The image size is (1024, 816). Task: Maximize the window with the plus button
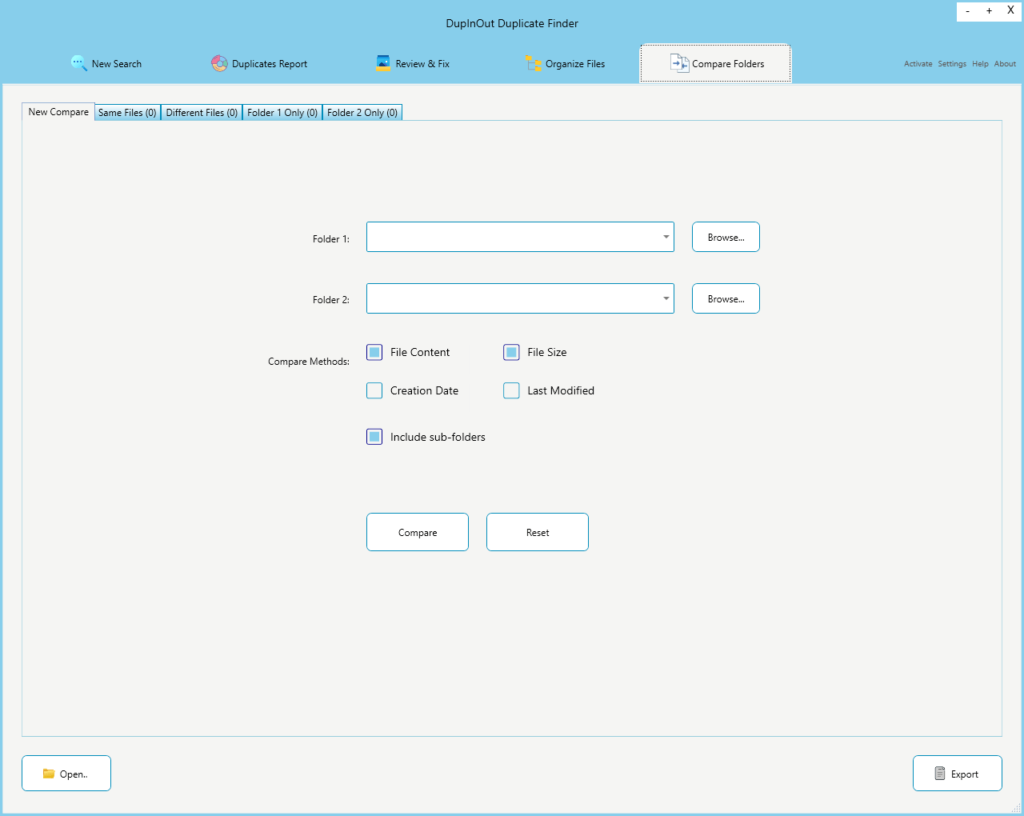click(x=989, y=11)
